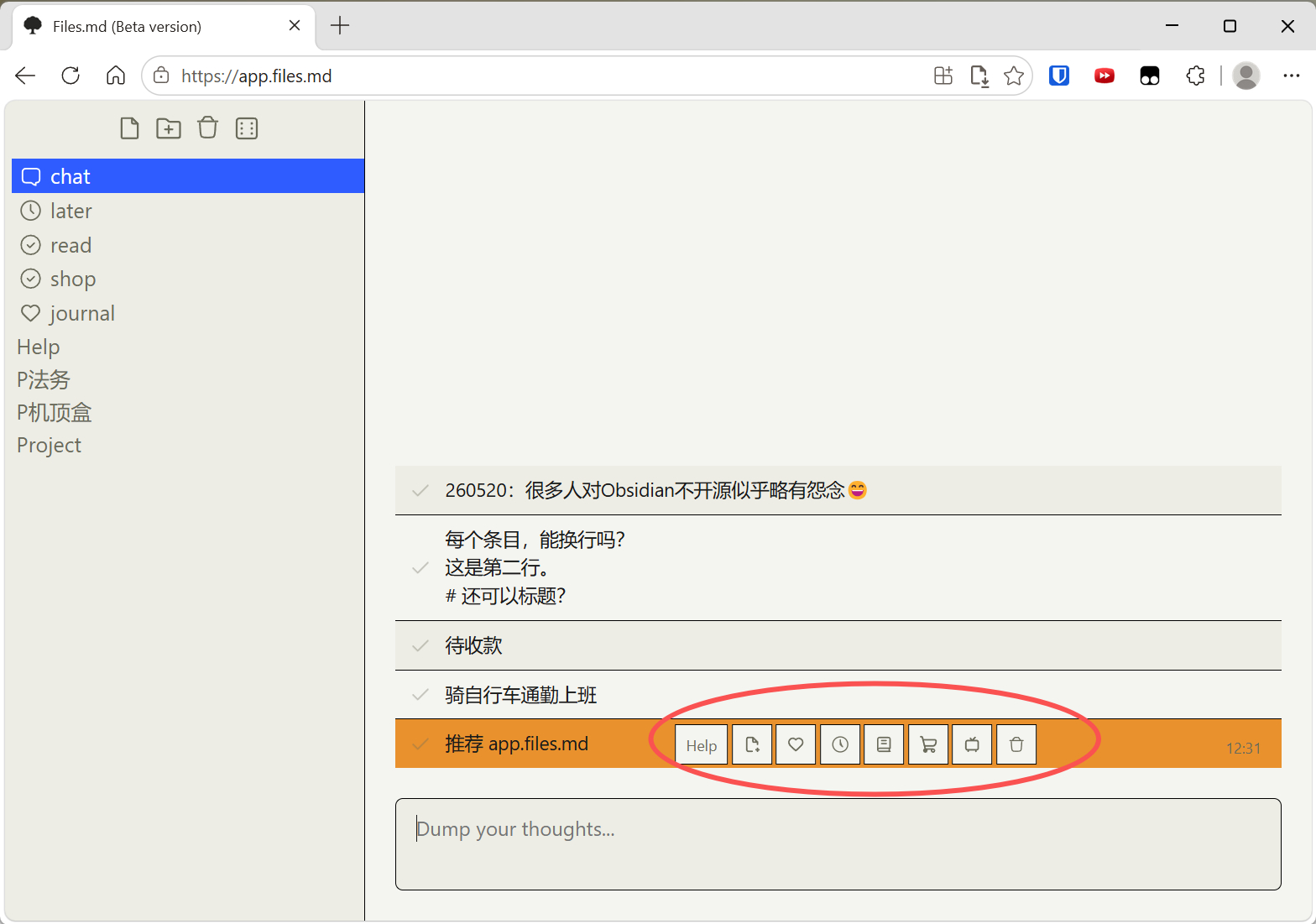Click the trash icon in sidebar toolbar
1316x924 pixels.
(x=207, y=128)
